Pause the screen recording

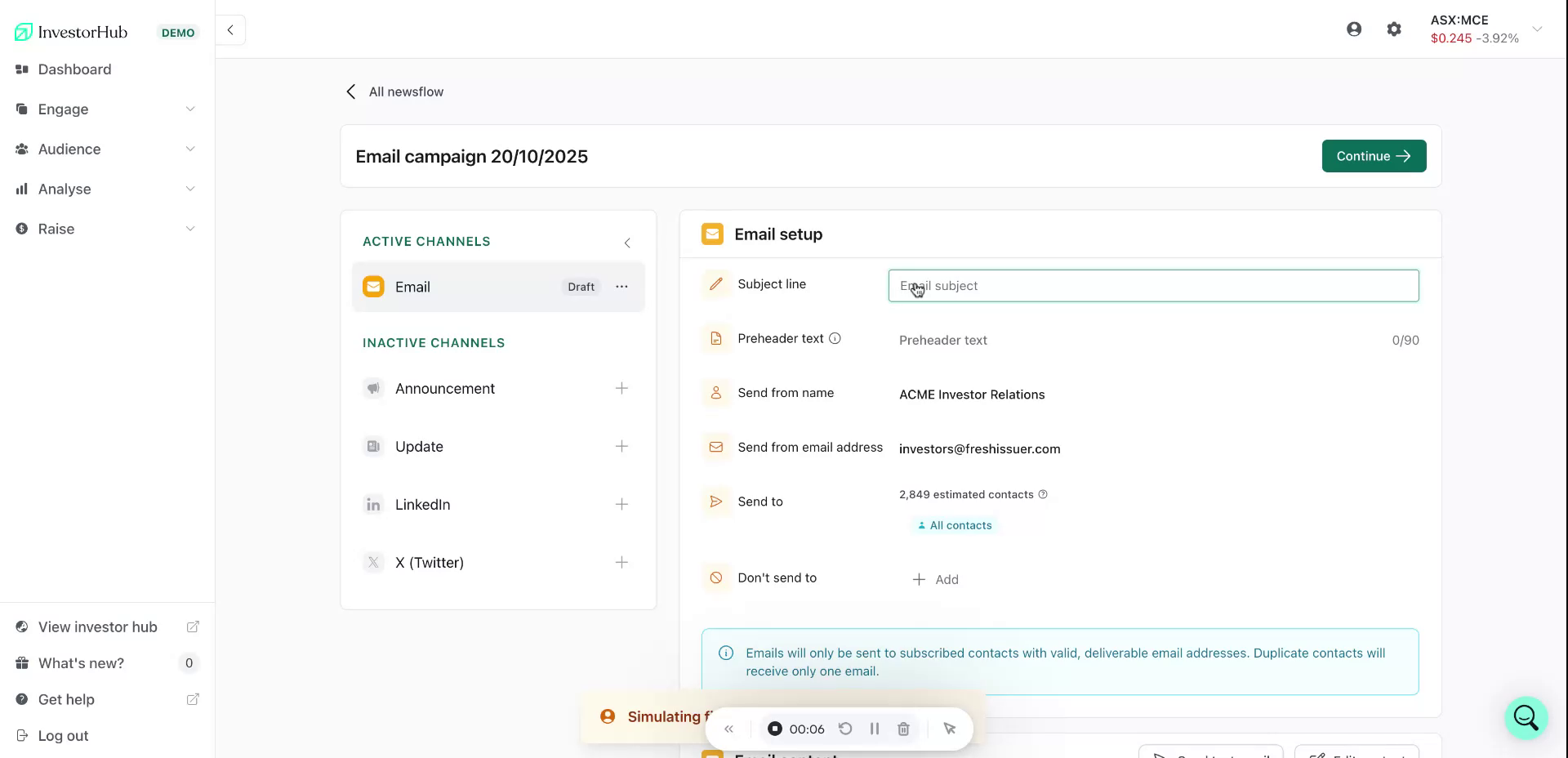(x=875, y=729)
